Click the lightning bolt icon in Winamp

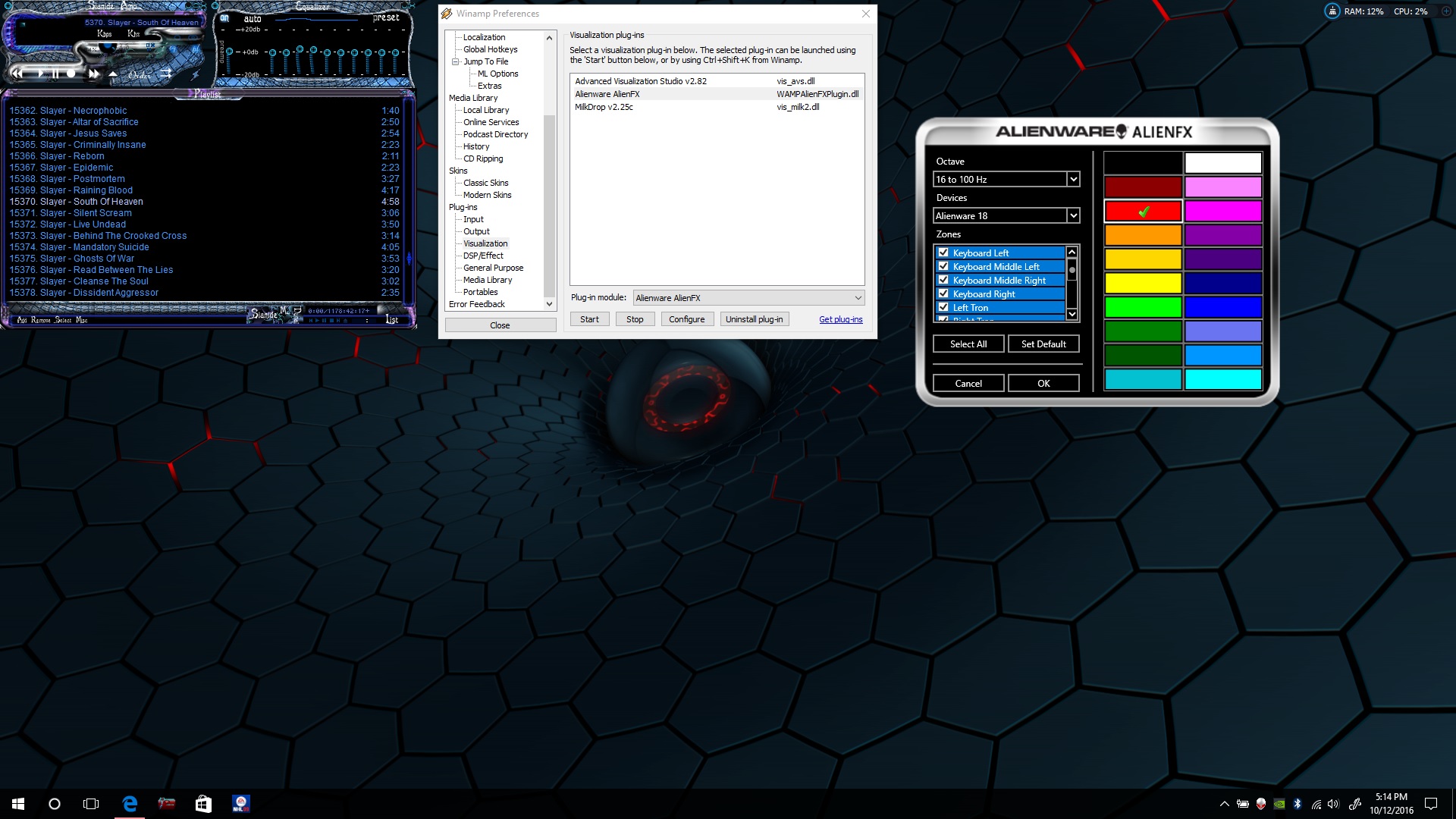(195, 74)
